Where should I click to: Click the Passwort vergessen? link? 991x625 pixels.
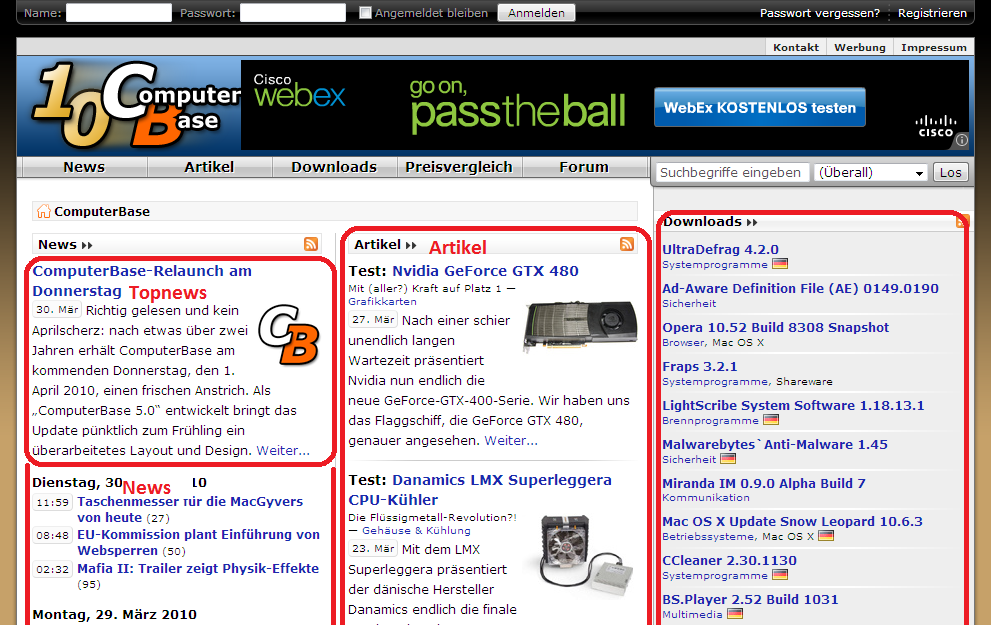click(820, 13)
